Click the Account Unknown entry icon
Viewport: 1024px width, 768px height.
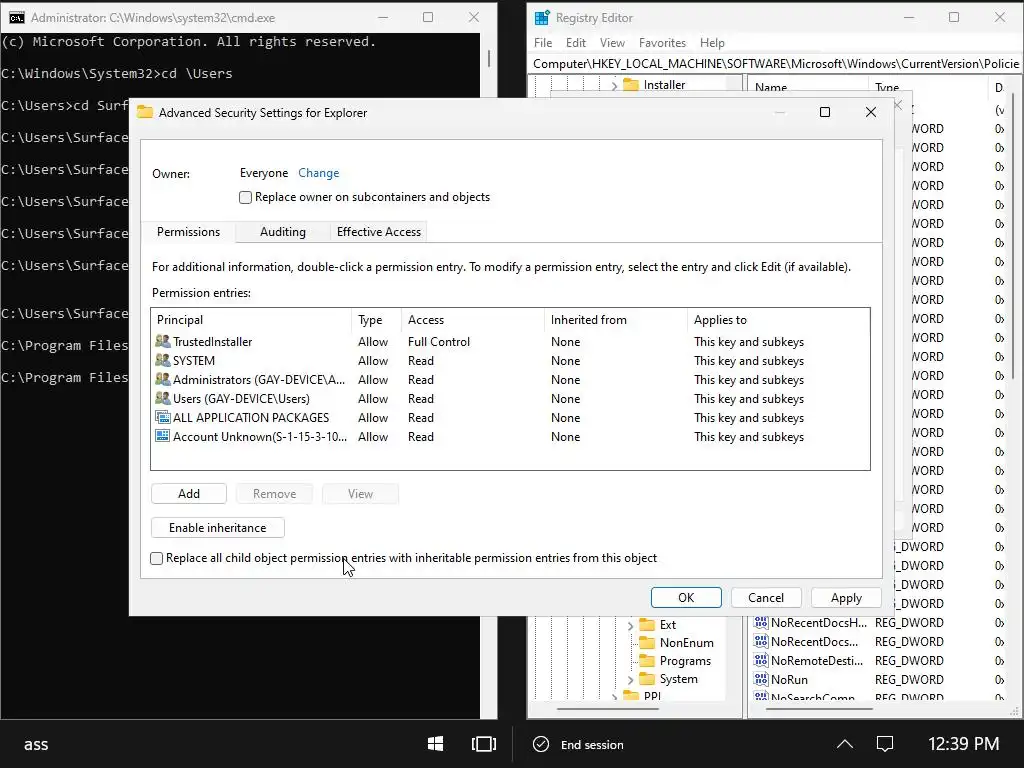tap(163, 436)
